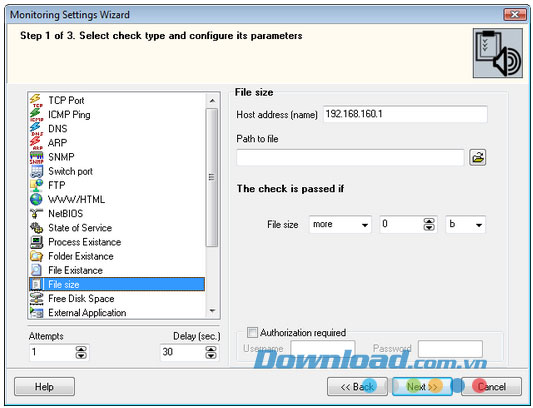Click the Help button
Image resolution: width=533 pixels, height=408 pixels.
(45, 387)
